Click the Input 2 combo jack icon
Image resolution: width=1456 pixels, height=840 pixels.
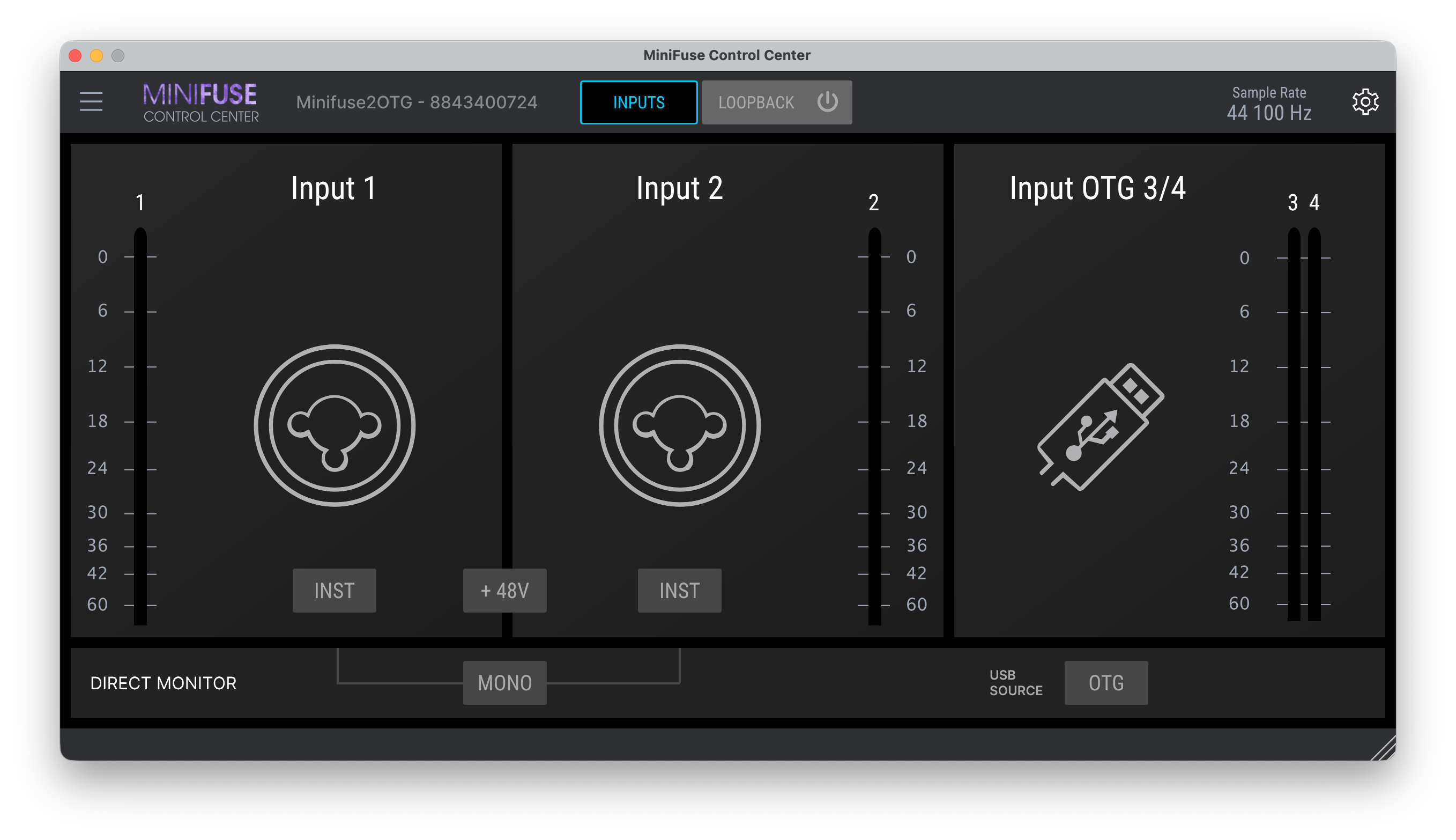(x=680, y=426)
